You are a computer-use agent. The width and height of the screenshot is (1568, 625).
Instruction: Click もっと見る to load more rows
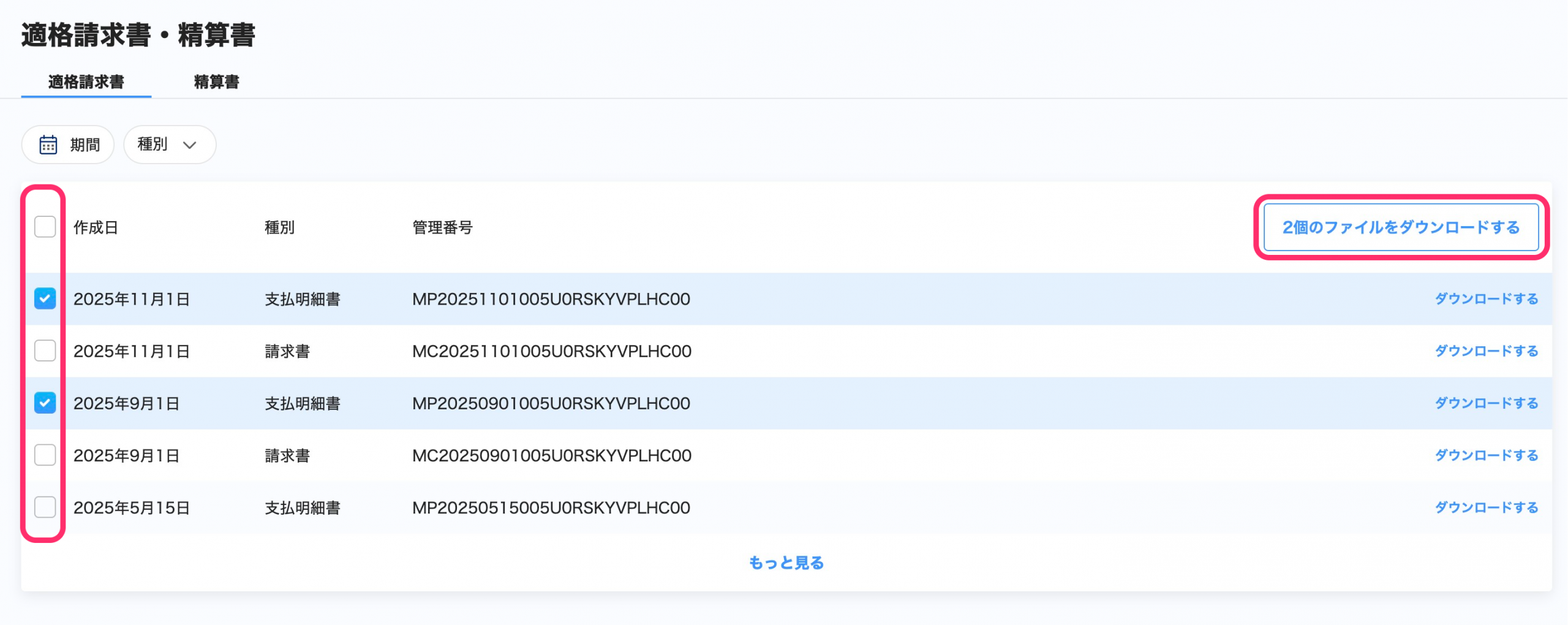(x=786, y=562)
